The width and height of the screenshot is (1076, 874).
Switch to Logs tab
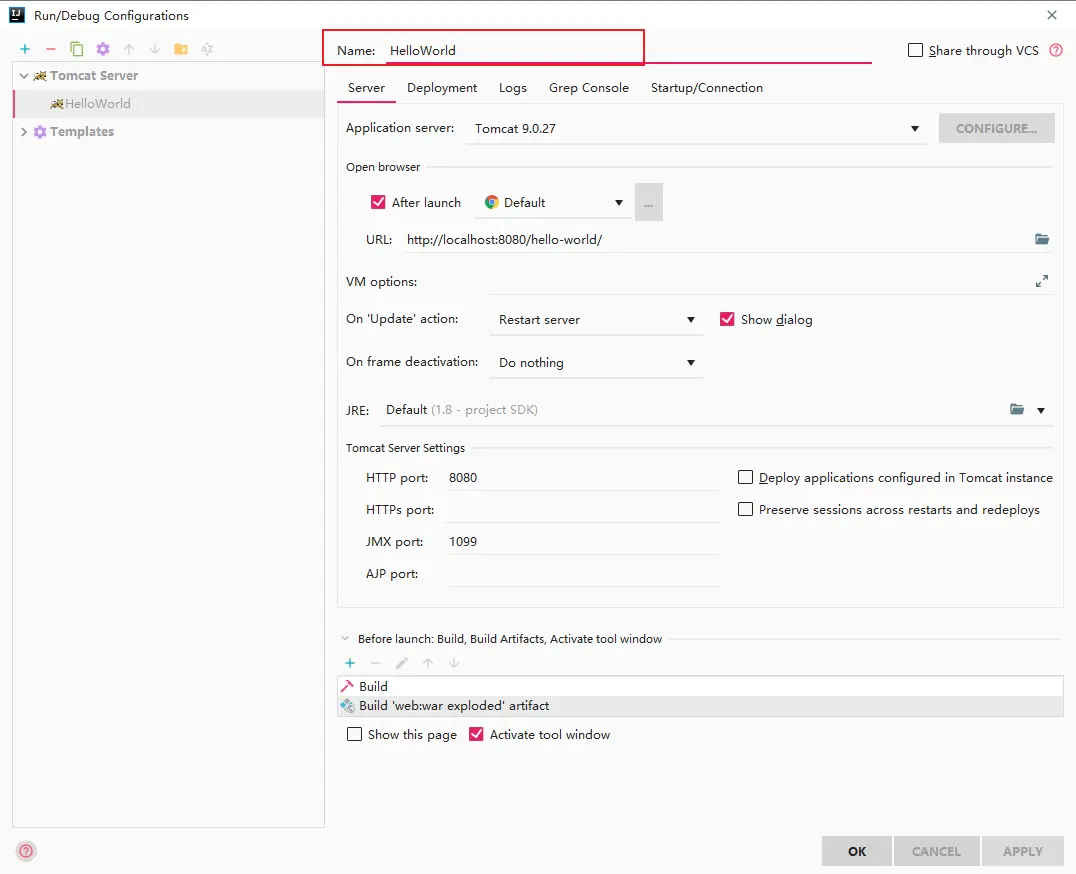point(513,88)
